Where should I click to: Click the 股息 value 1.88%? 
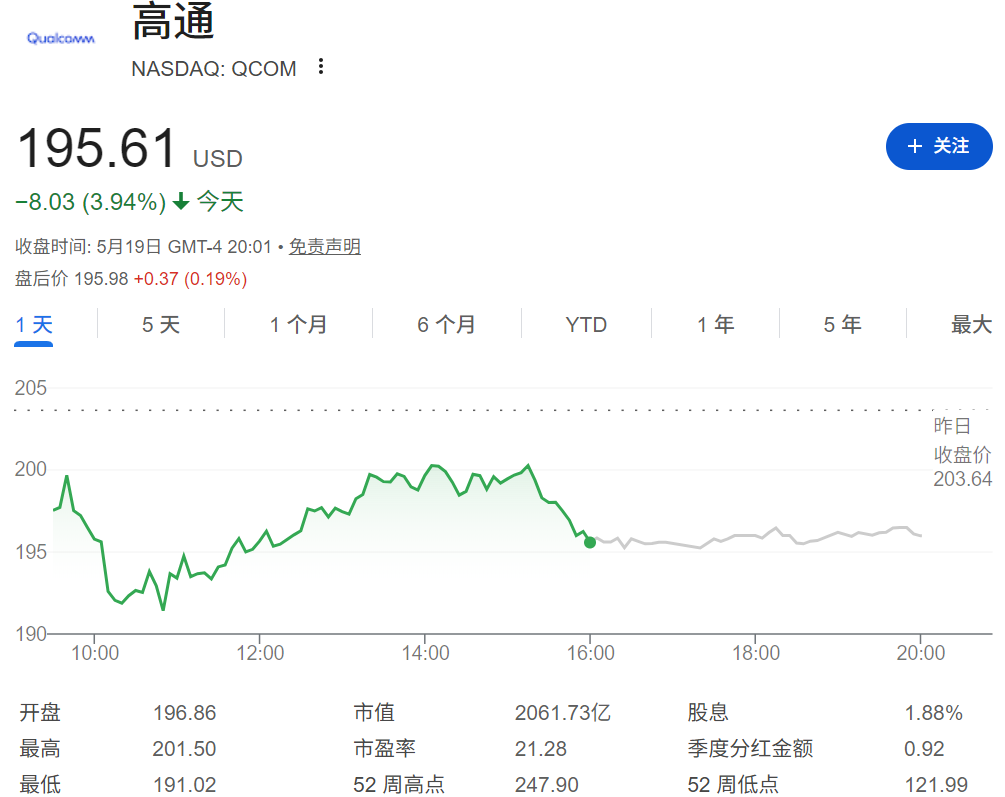click(x=933, y=713)
